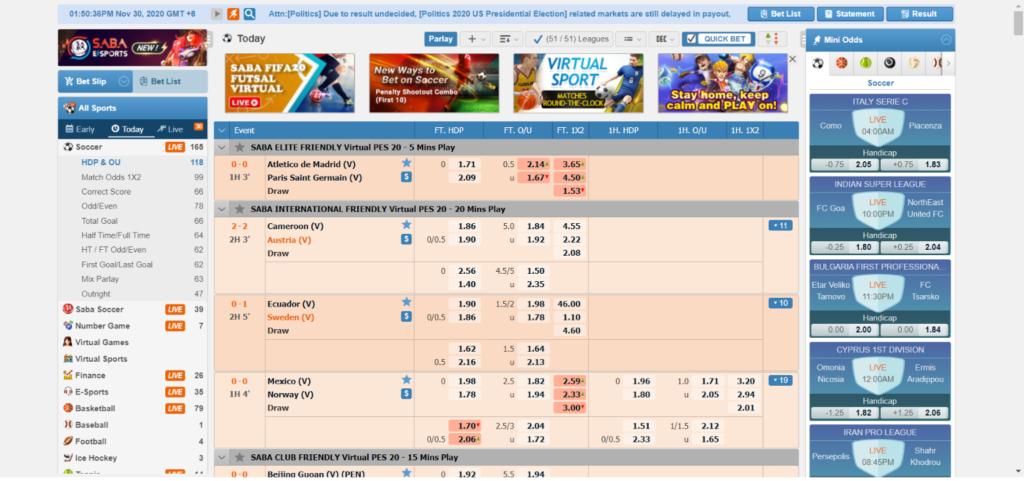Open stats icon for Cameroon vs Austria
Image resolution: width=1024 pixels, height=481 pixels.
coord(406,240)
